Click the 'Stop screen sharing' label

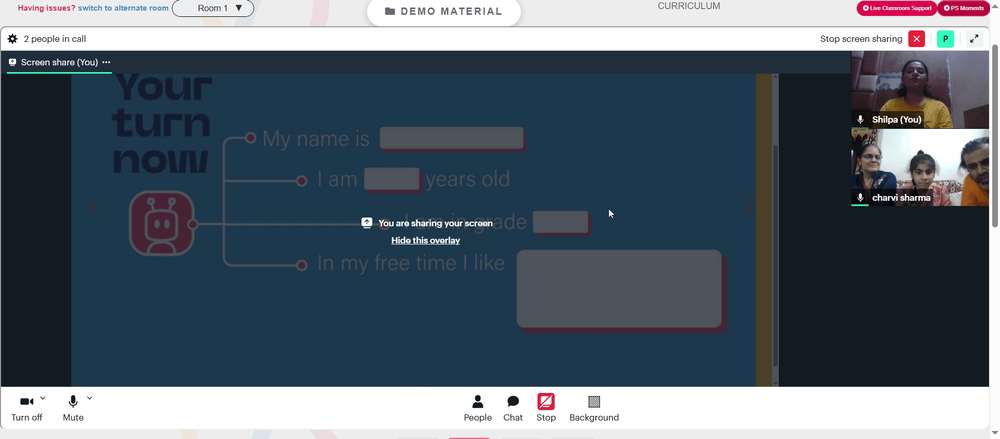click(x=861, y=39)
